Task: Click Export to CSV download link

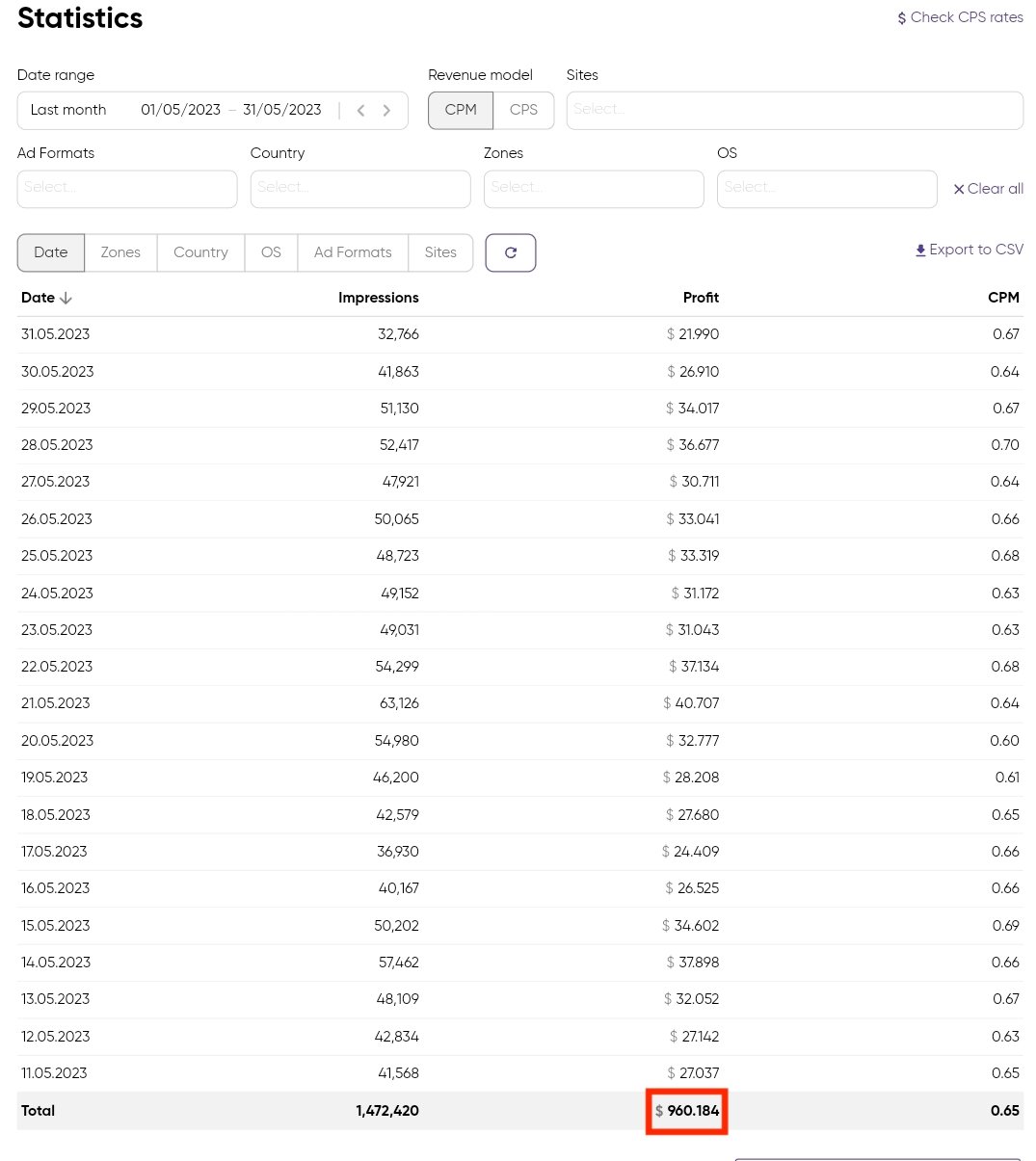Action: [969, 250]
